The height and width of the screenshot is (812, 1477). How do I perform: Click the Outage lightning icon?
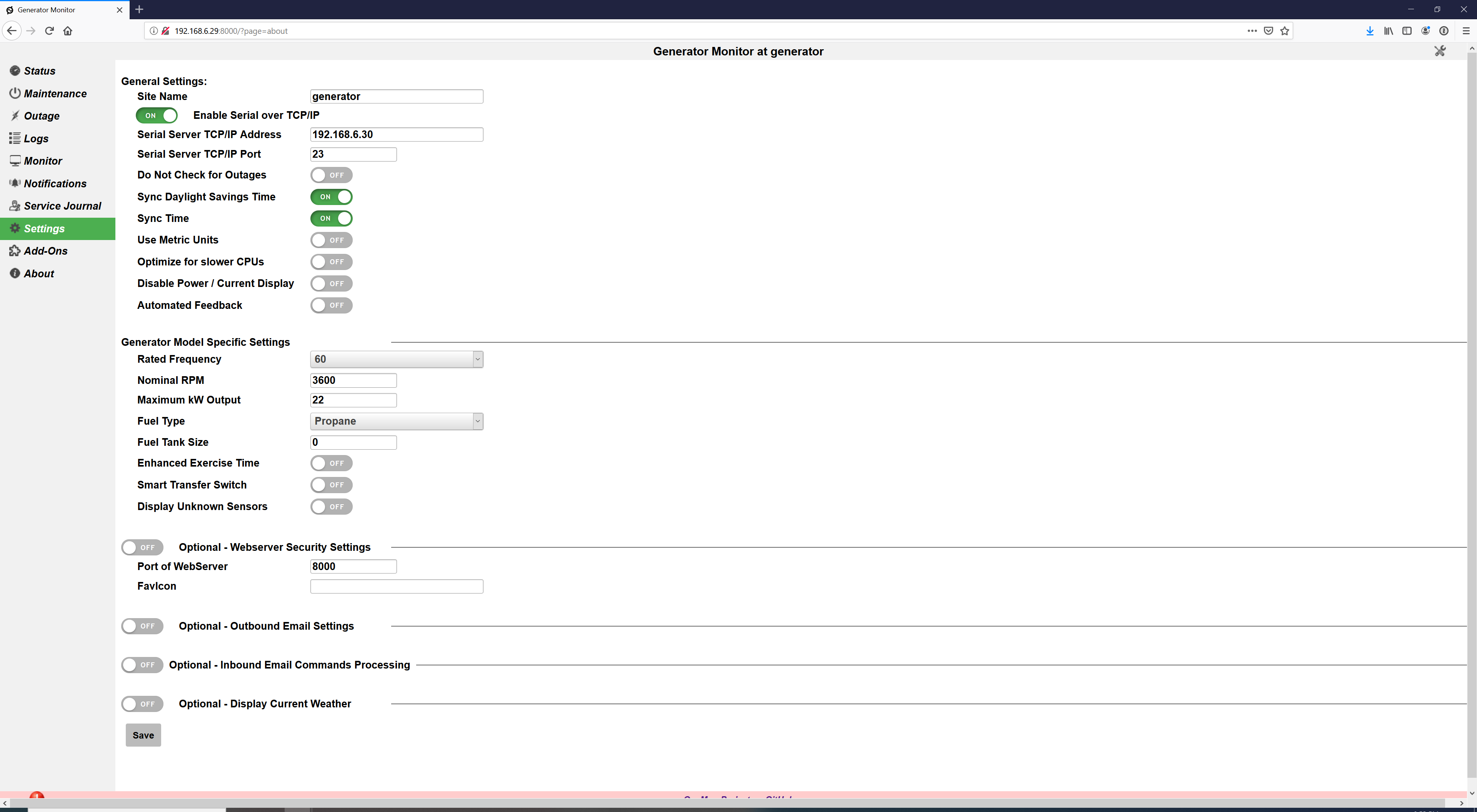(x=15, y=115)
